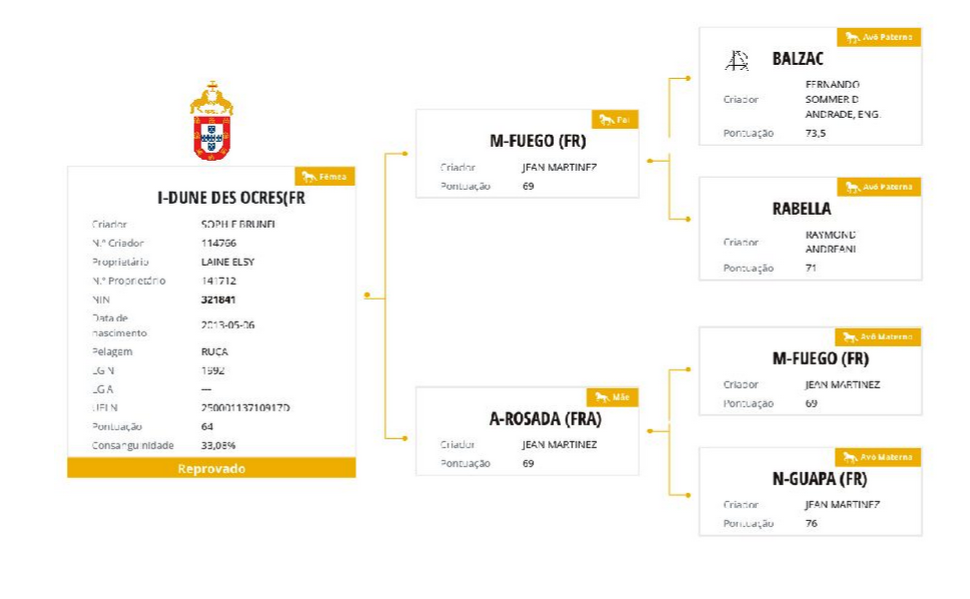Open the N-GUAPA (FR) grandmother title
Image resolution: width=970 pixels, height=599 pixels.
pyautogui.click(x=820, y=479)
